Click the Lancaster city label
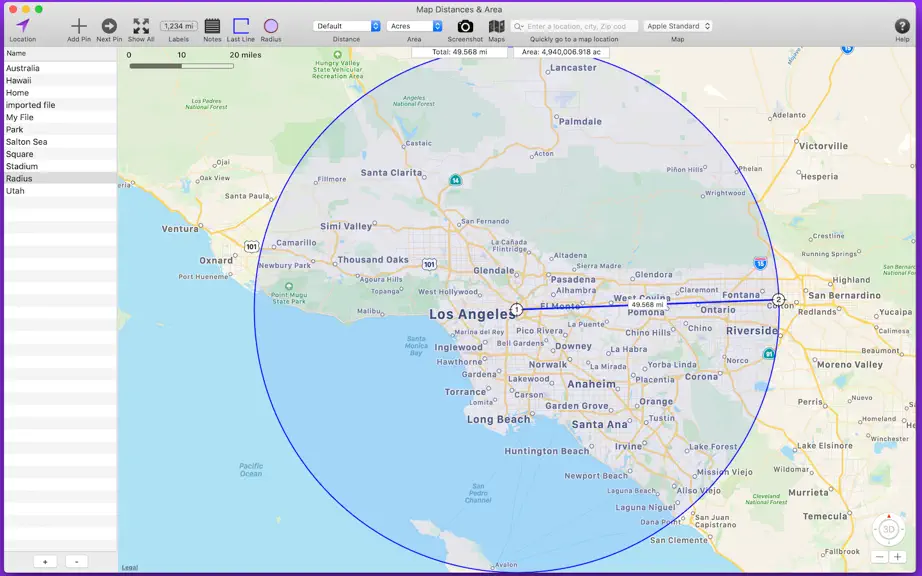Screen dimensions: 922x576 573,68
